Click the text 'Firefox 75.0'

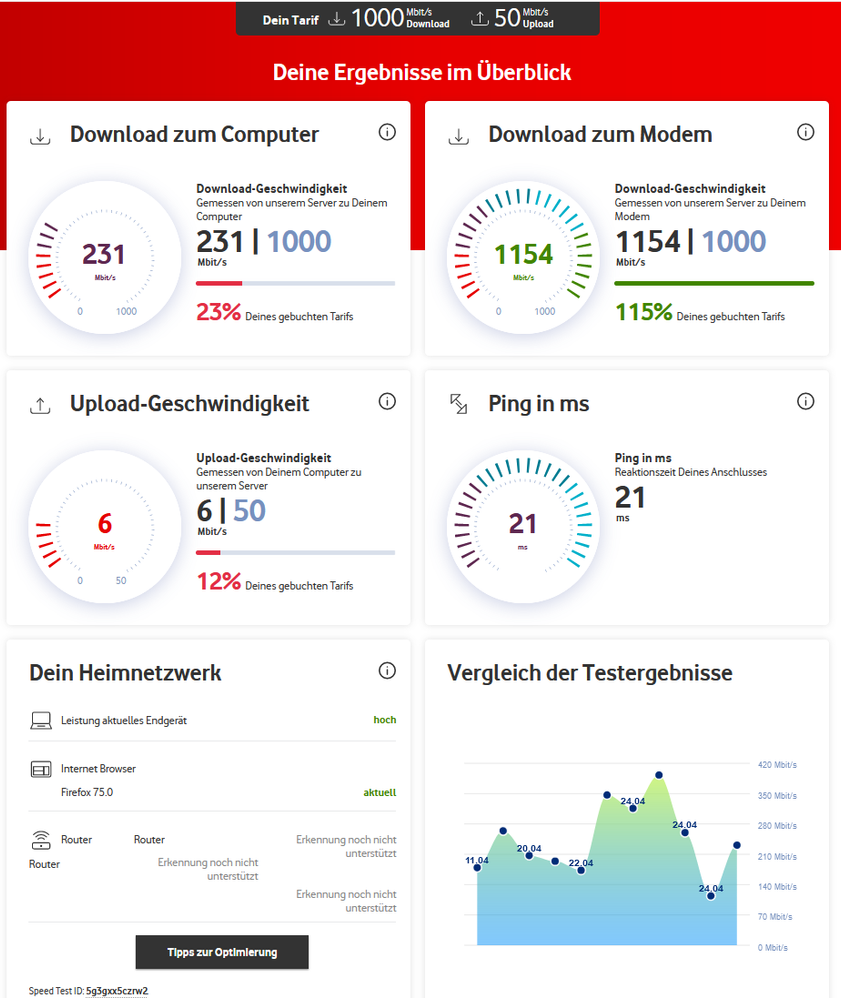(87, 792)
